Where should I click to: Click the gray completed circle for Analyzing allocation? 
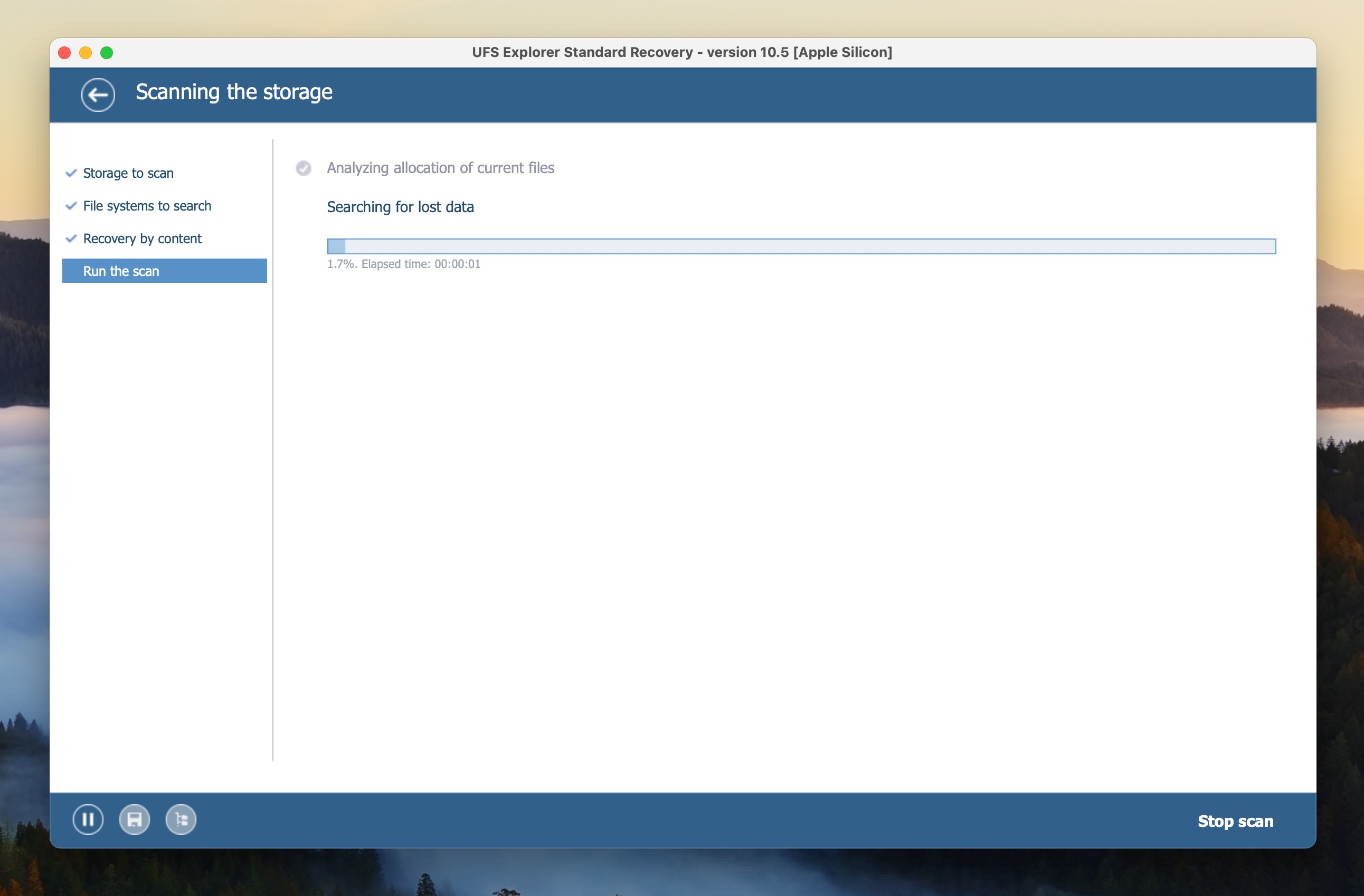pos(305,167)
